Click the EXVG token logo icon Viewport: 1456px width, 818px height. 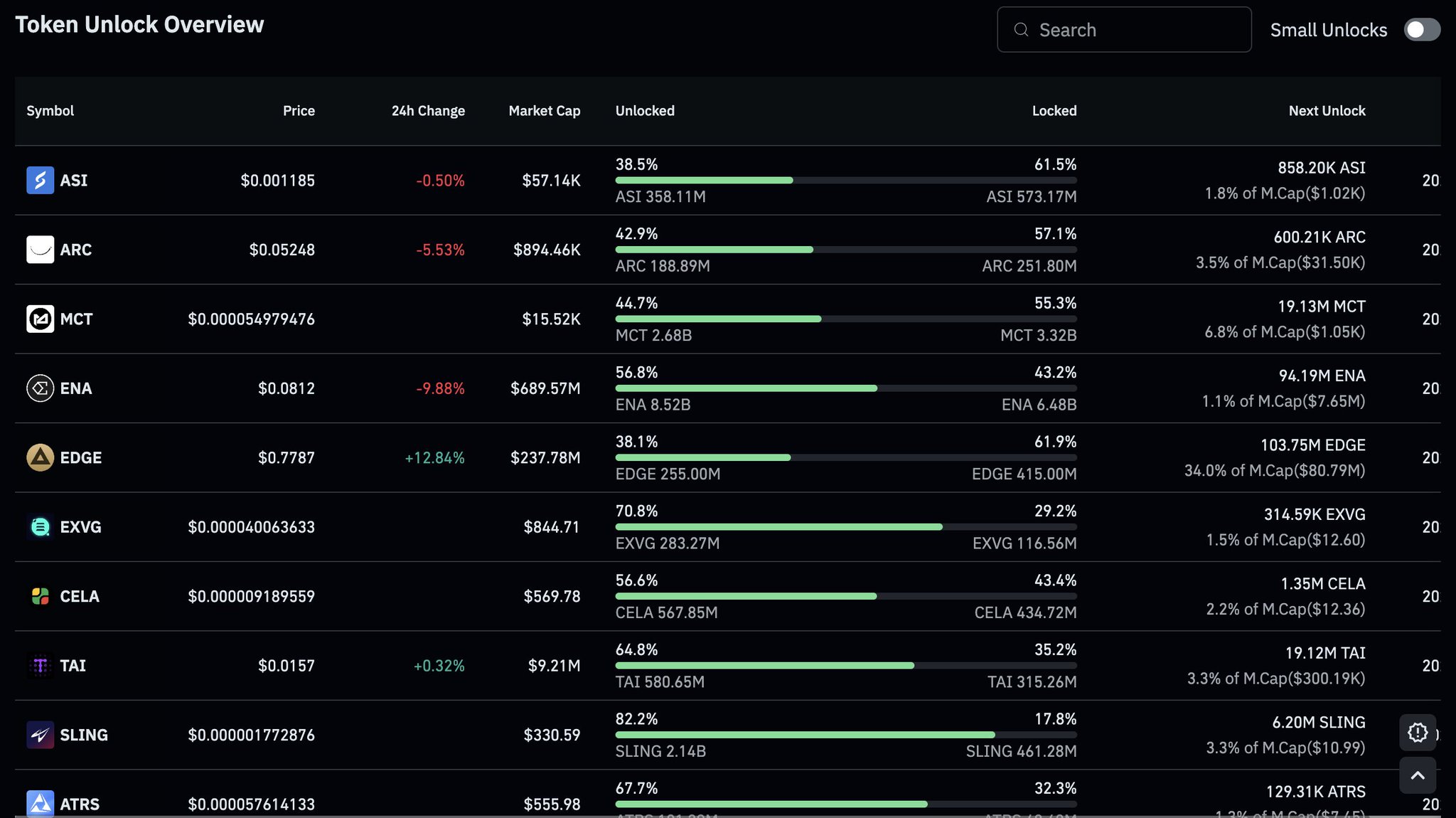40,527
